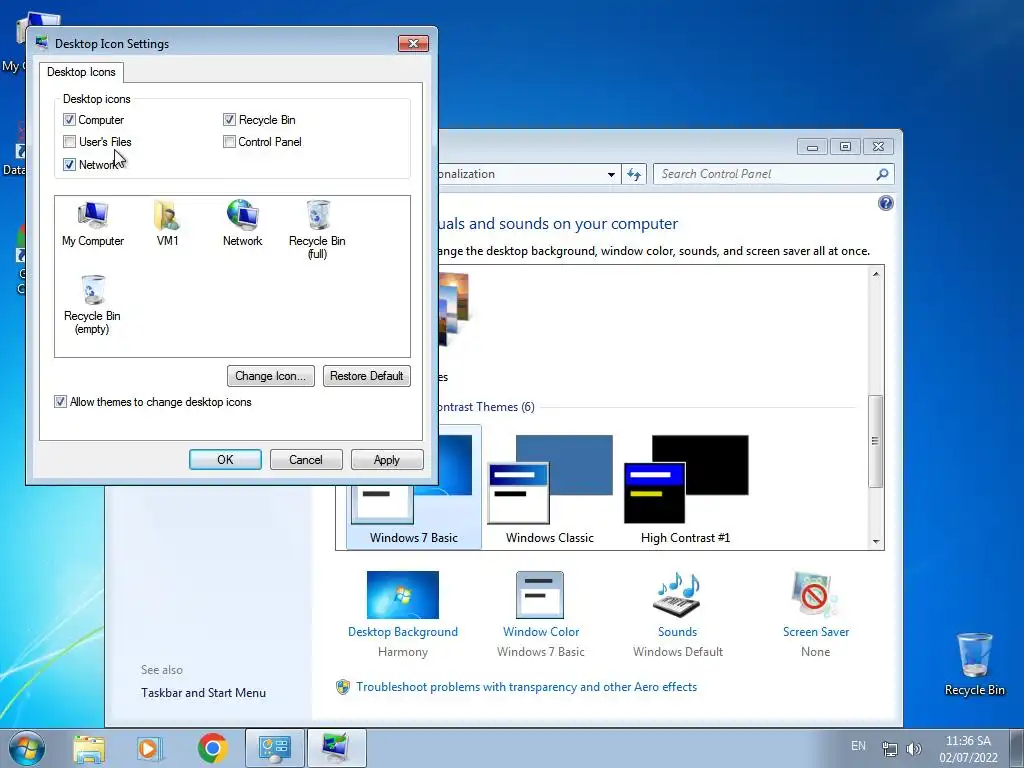Click the themes list scrollbar thumb

tap(876, 441)
